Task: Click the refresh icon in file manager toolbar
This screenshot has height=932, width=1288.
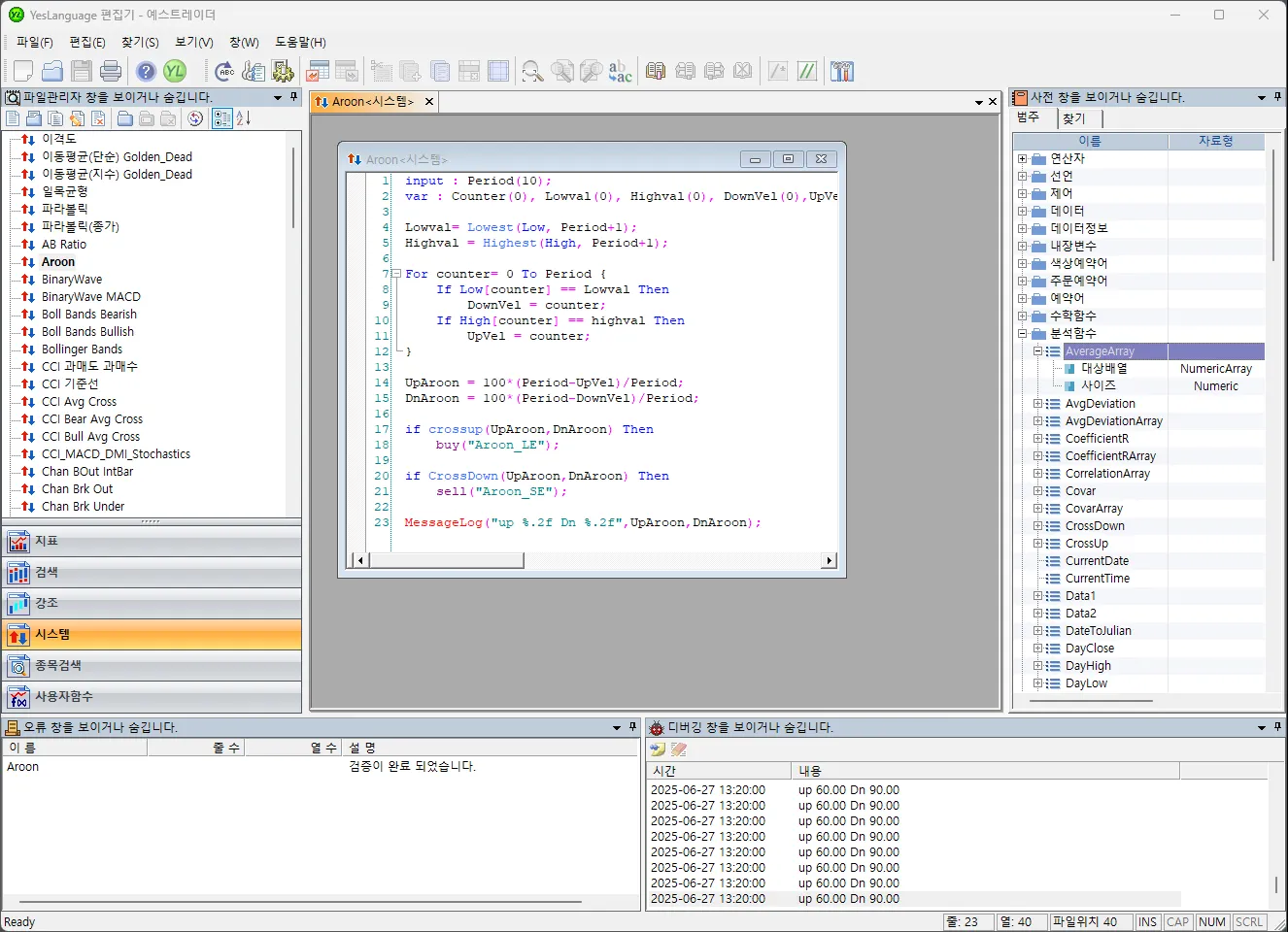Action: point(195,118)
